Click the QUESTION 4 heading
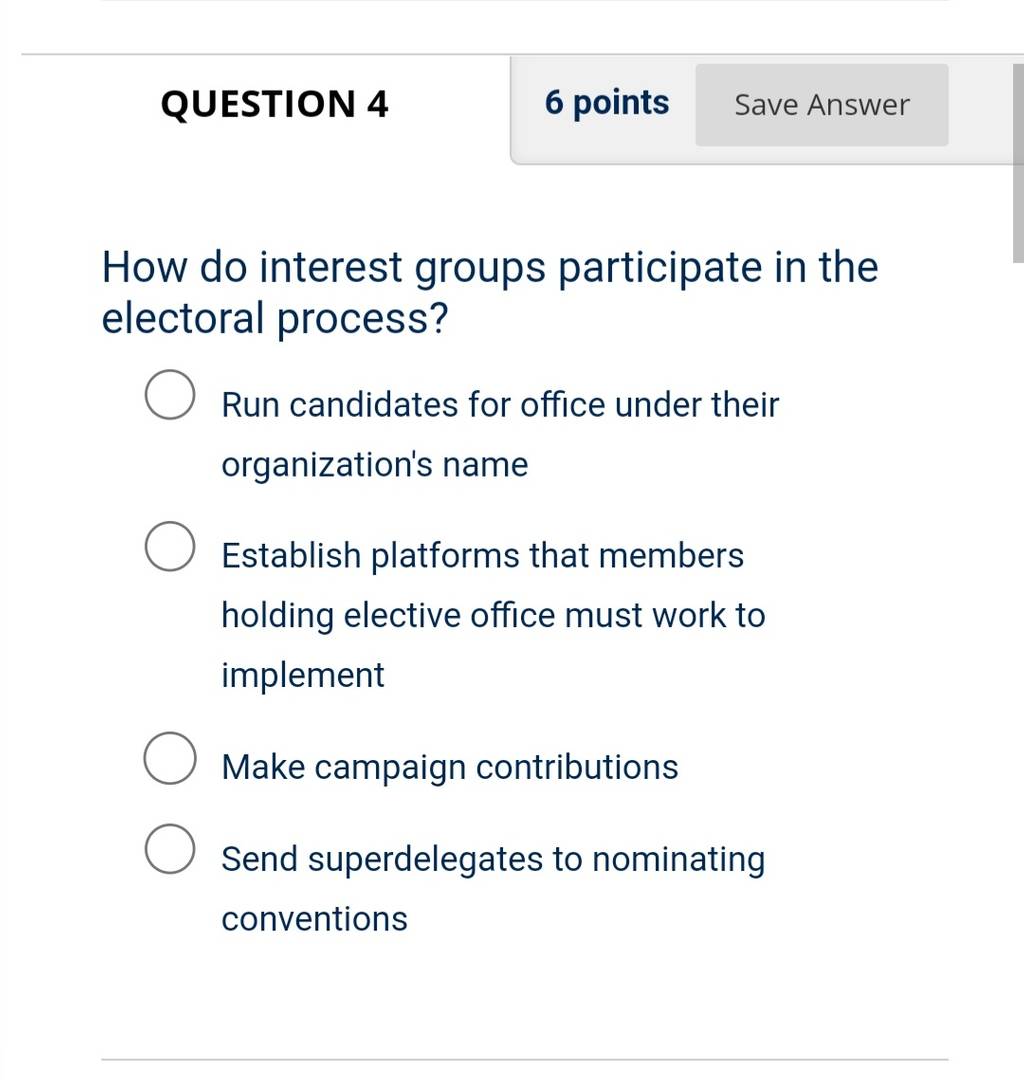1024x1080 pixels. click(x=274, y=104)
